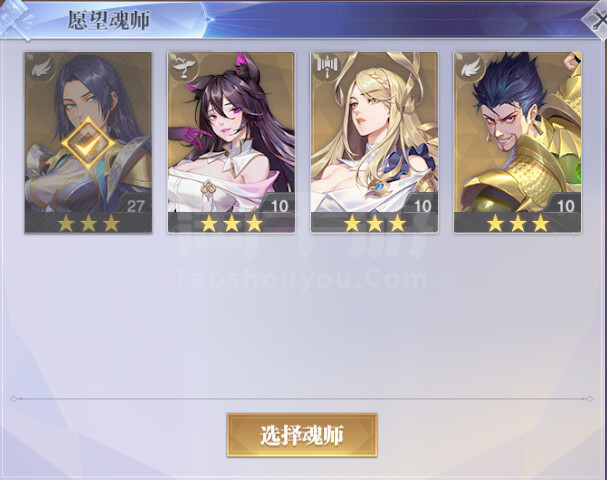The image size is (607, 480).
Task: Select the golden-armored spiky-haired man card
Action: coord(518,143)
